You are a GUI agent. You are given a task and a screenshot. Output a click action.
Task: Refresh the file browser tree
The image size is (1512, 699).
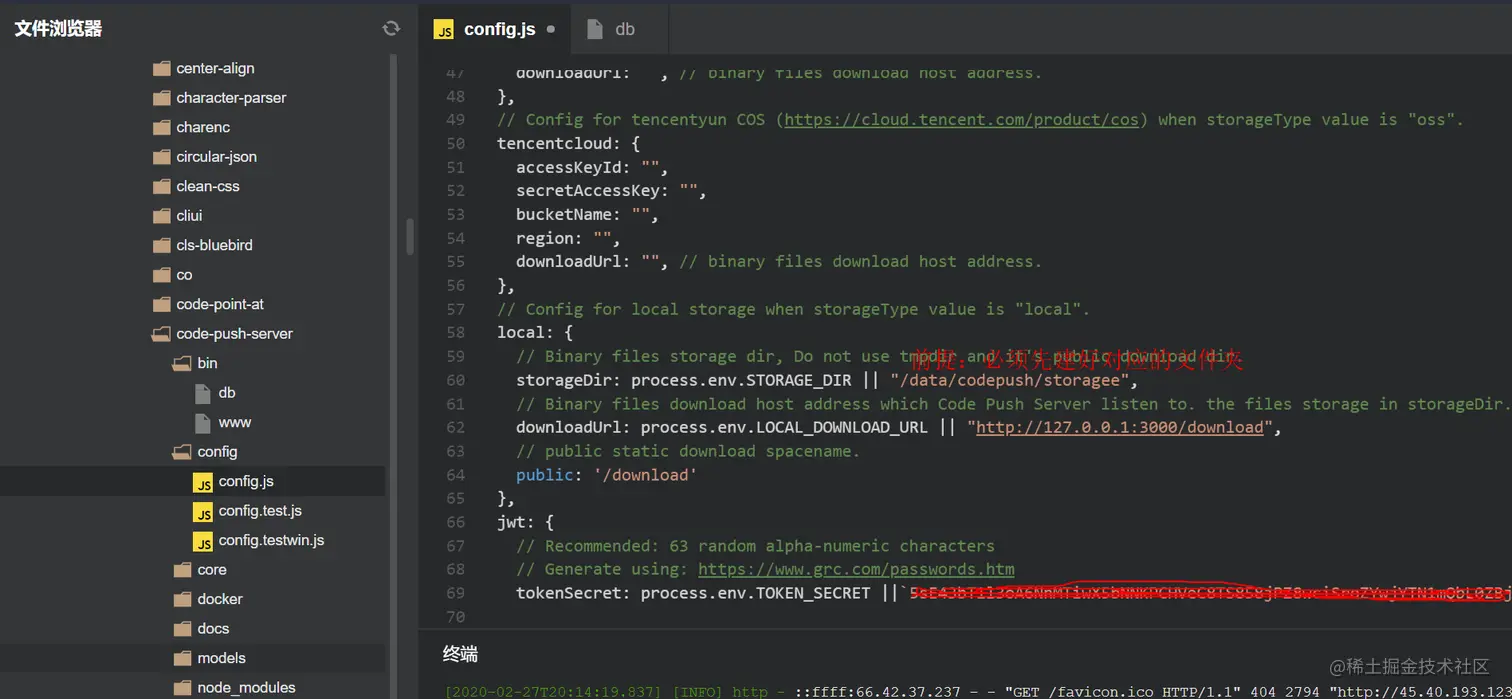pyautogui.click(x=391, y=29)
